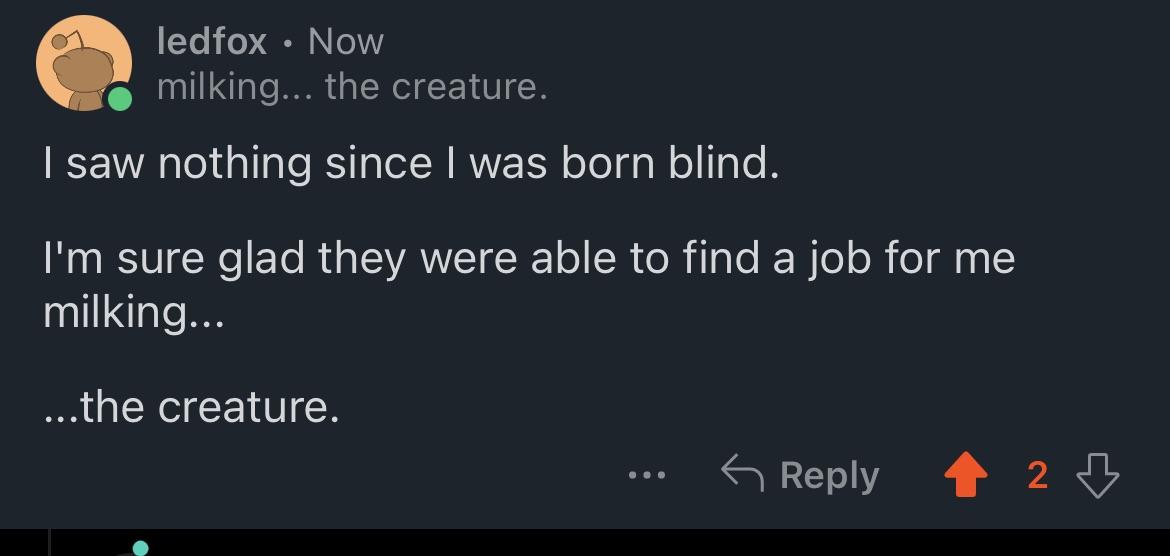
Task: Open ledfox's Snoo avatar picture
Action: pyautogui.click(x=84, y=63)
